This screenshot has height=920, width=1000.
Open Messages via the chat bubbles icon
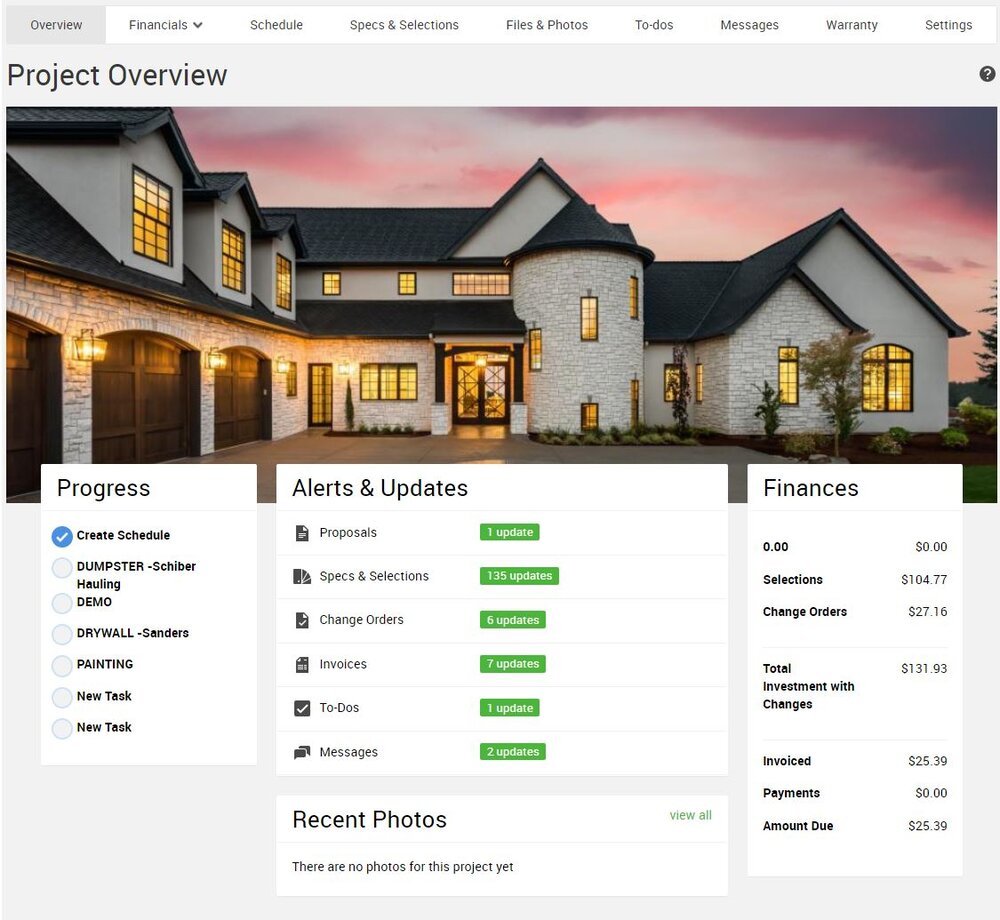[301, 752]
